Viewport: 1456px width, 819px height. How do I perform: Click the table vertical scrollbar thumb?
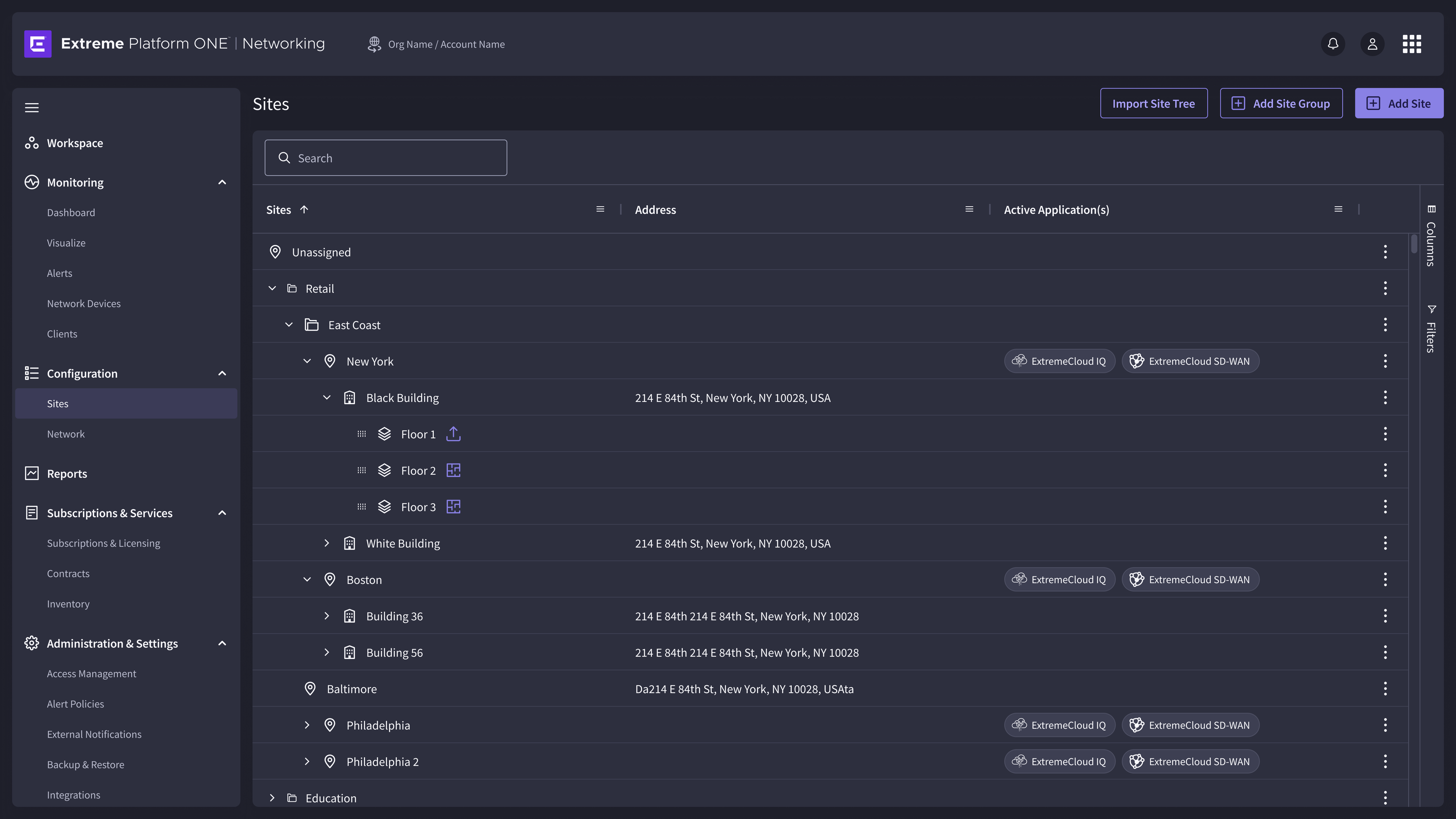1414,244
